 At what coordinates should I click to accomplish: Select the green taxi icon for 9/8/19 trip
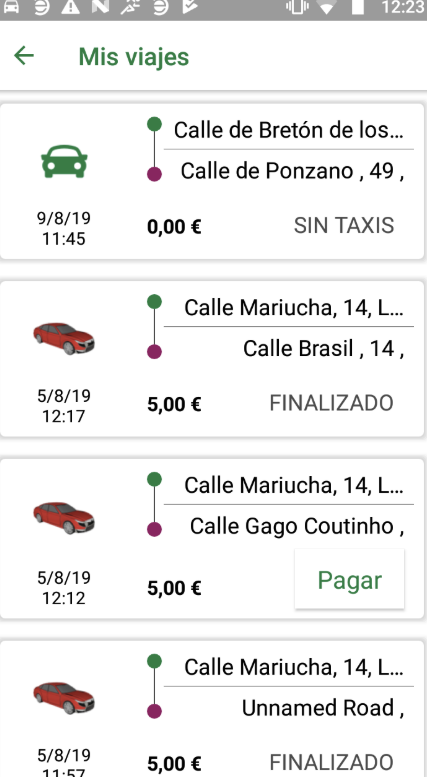64,162
